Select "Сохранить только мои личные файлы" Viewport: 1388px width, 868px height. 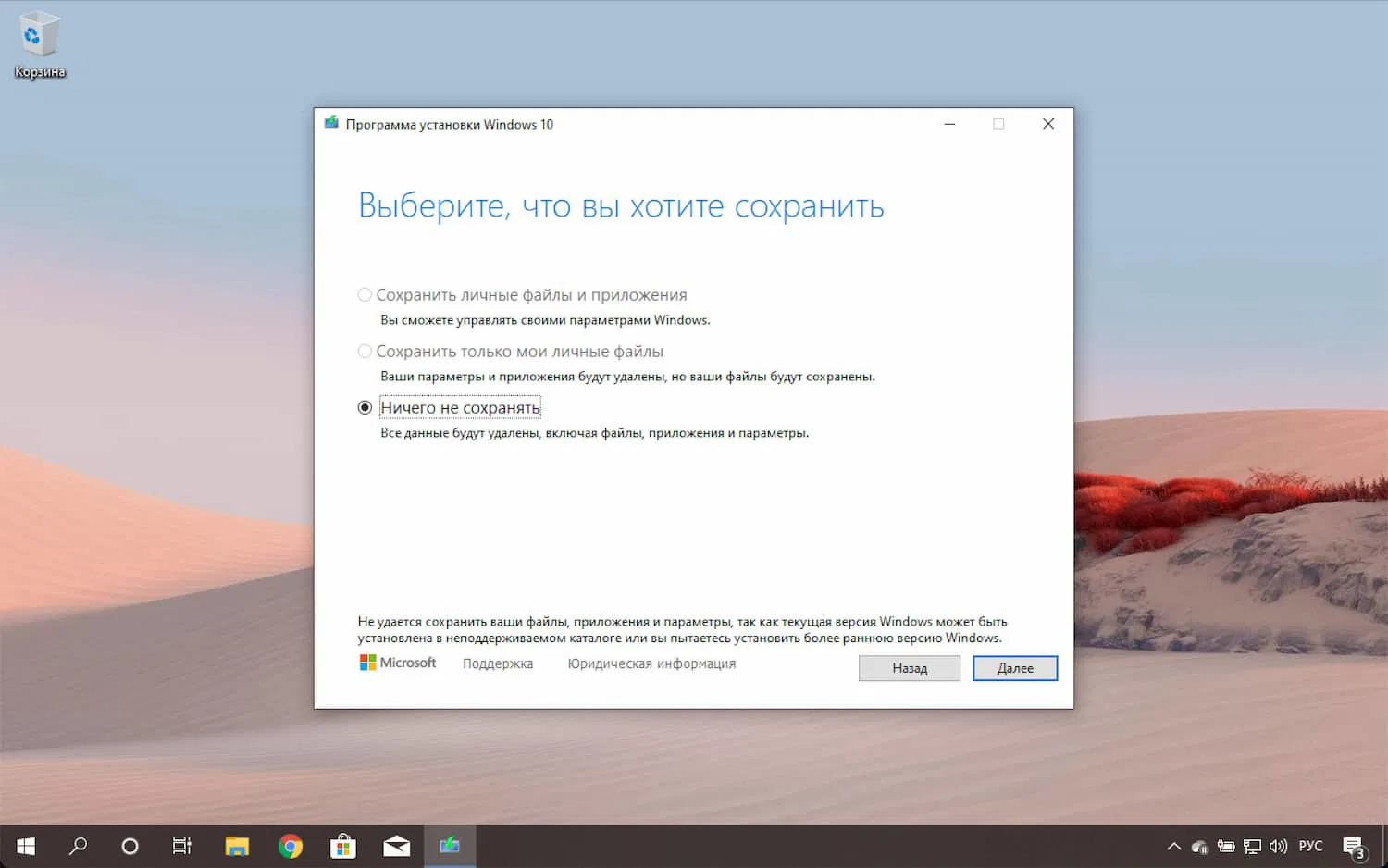pyautogui.click(x=365, y=351)
